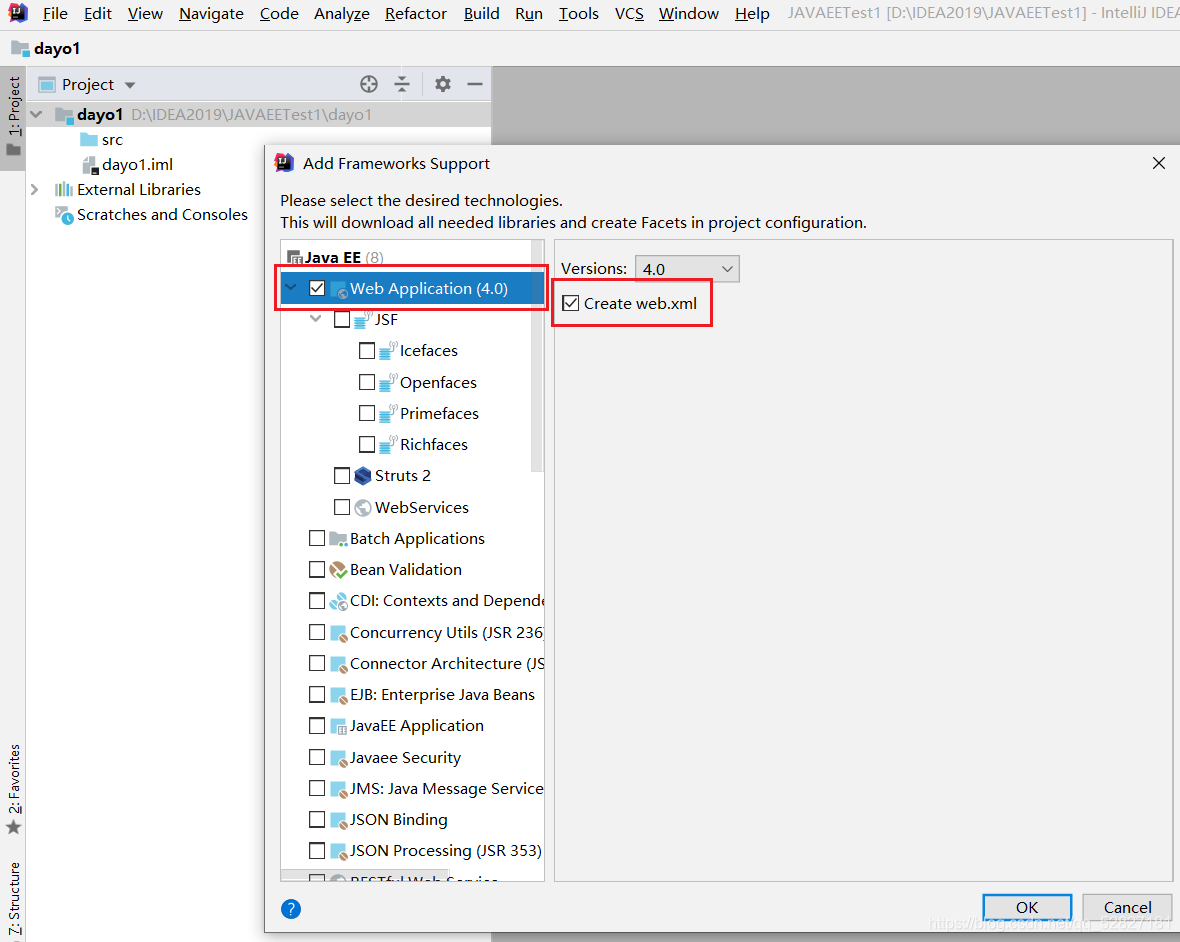1180x942 pixels.
Task: Open the Refactor menu
Action: click(415, 14)
